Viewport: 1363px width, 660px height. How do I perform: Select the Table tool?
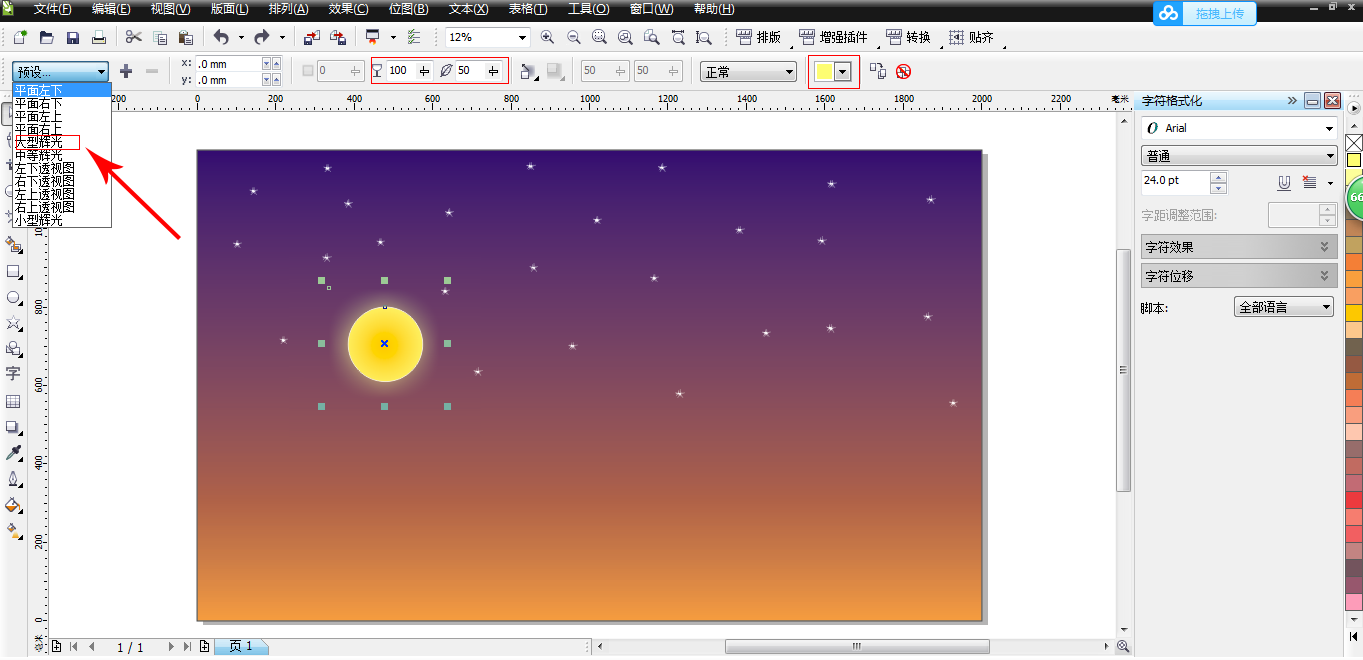pos(13,401)
